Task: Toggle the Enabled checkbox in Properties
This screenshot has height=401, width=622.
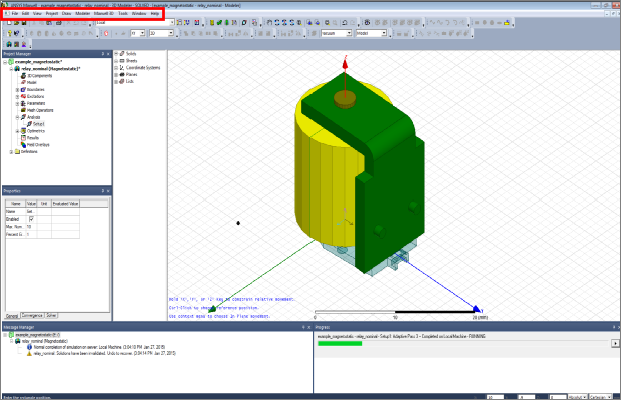Action: [31, 219]
